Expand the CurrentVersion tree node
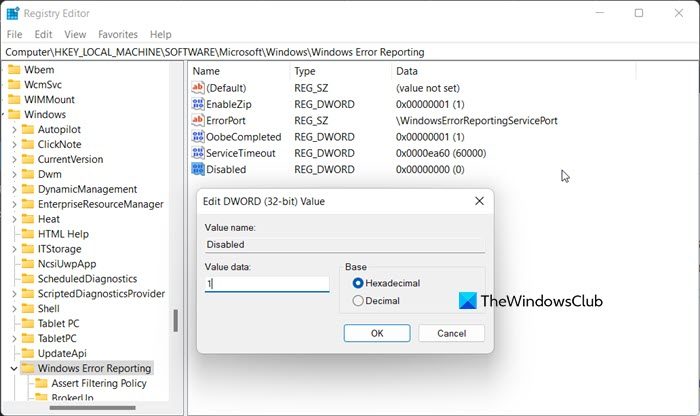The width and height of the screenshot is (700, 416). point(14,159)
